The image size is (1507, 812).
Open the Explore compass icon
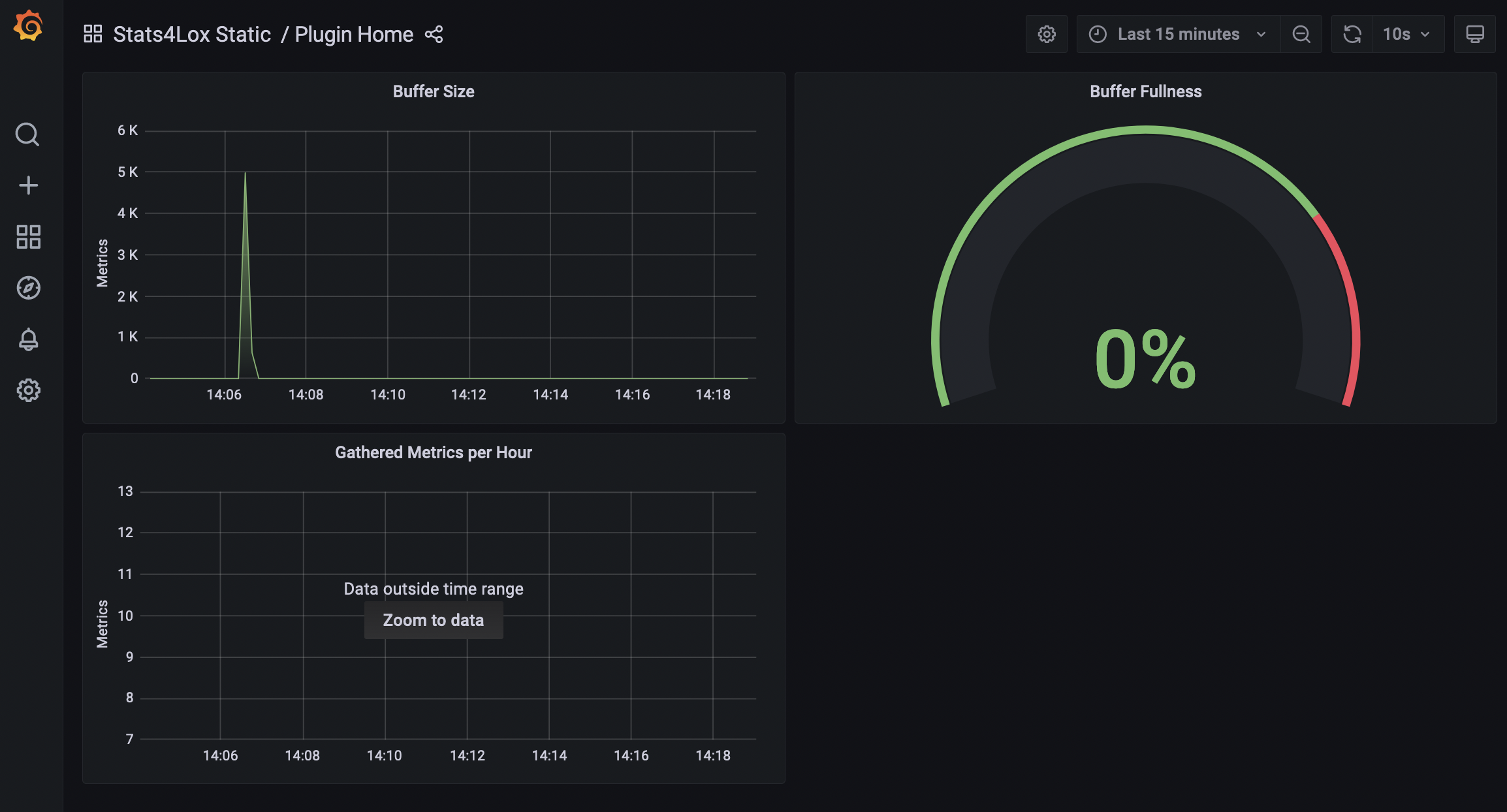click(x=28, y=288)
